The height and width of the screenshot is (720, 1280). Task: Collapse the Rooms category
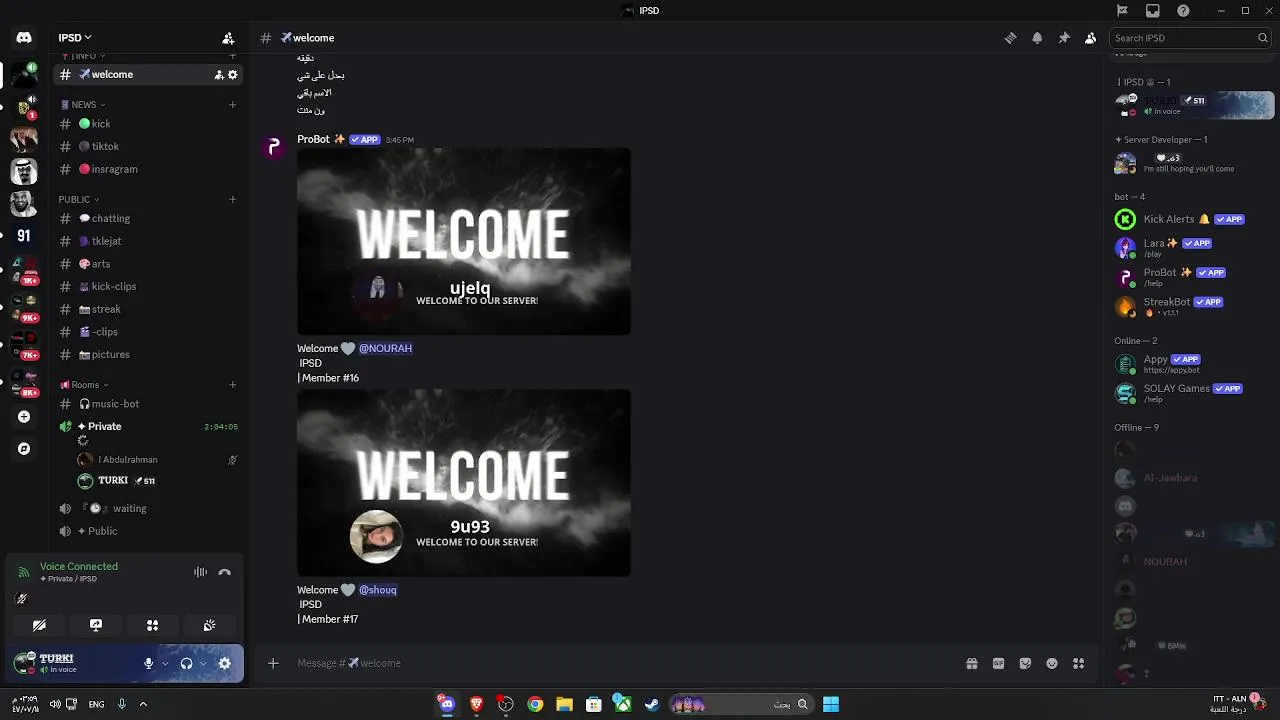pos(84,385)
